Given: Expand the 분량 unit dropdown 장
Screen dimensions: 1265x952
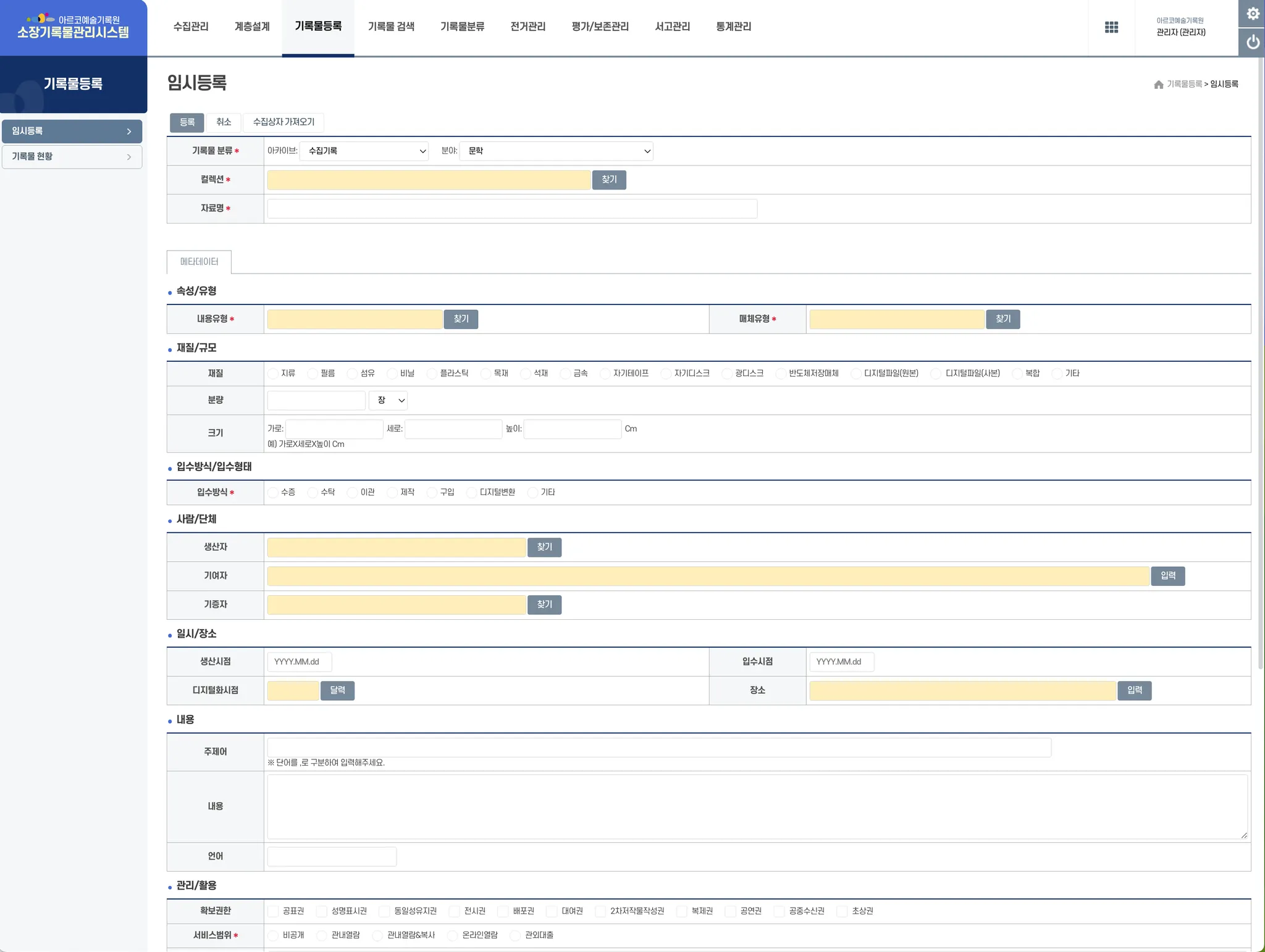Looking at the screenshot, I should (x=388, y=401).
